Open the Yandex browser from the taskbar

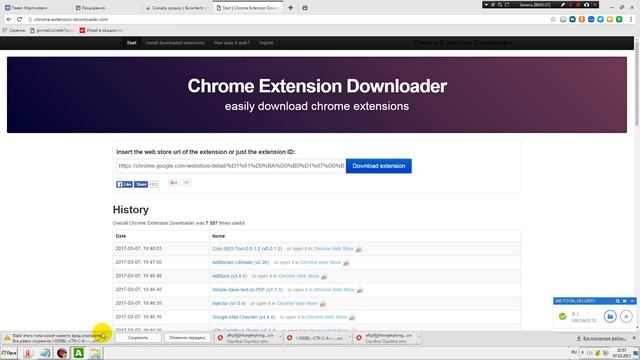(x=27, y=353)
